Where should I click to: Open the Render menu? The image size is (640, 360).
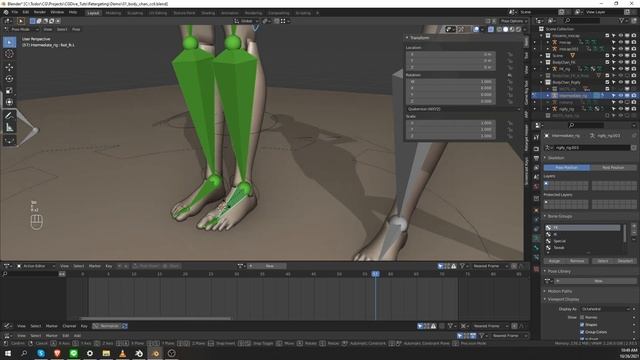pos(40,12)
